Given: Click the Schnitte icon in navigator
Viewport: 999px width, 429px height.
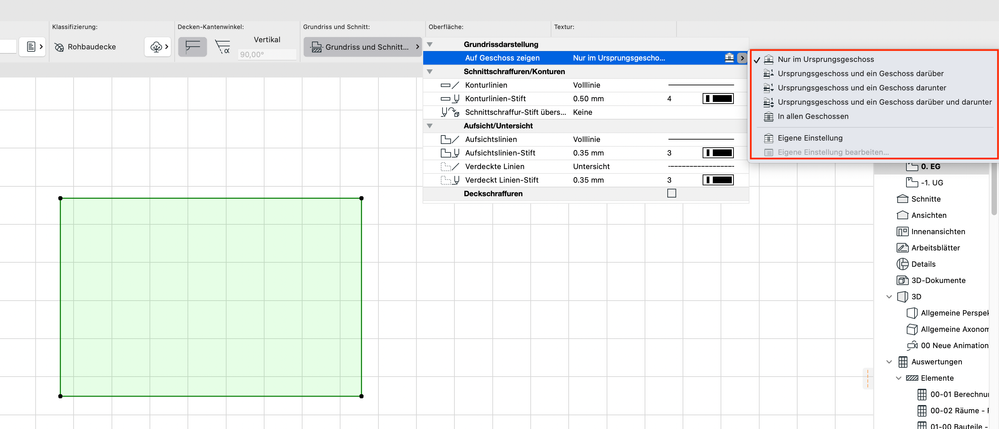Looking at the screenshot, I should coord(901,199).
